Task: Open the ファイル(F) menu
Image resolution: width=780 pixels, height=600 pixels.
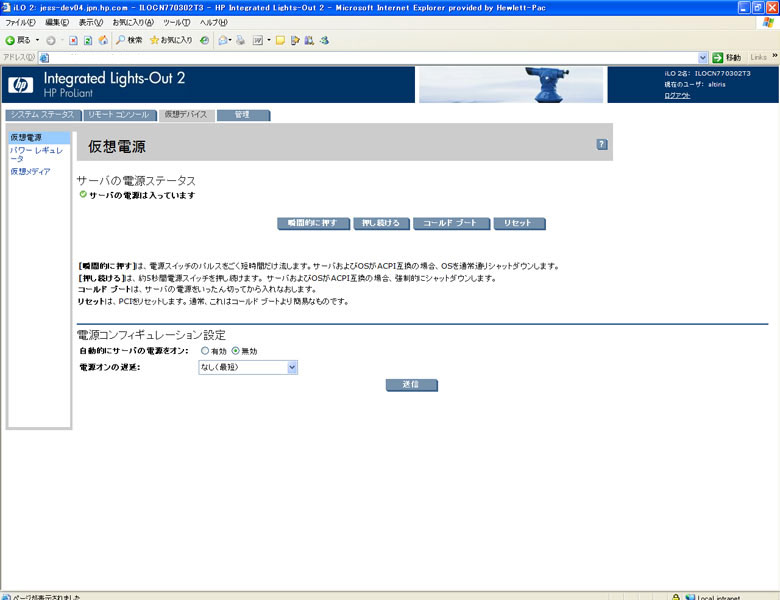Action: point(20,22)
